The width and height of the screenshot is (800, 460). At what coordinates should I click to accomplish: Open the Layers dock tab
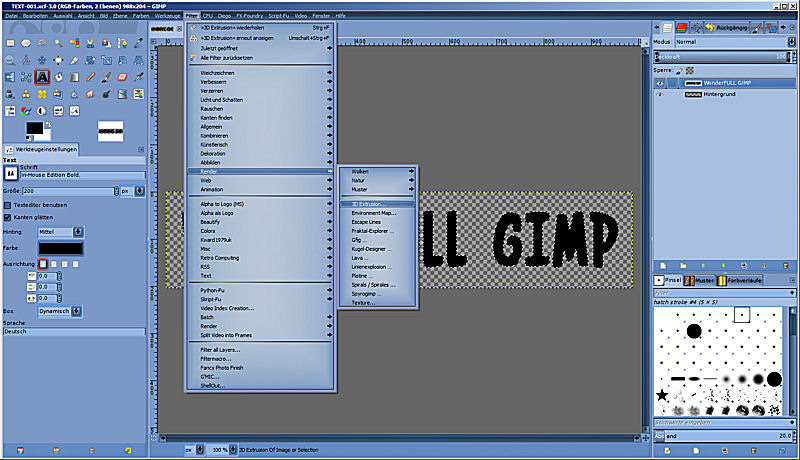pyautogui.click(x=667, y=28)
